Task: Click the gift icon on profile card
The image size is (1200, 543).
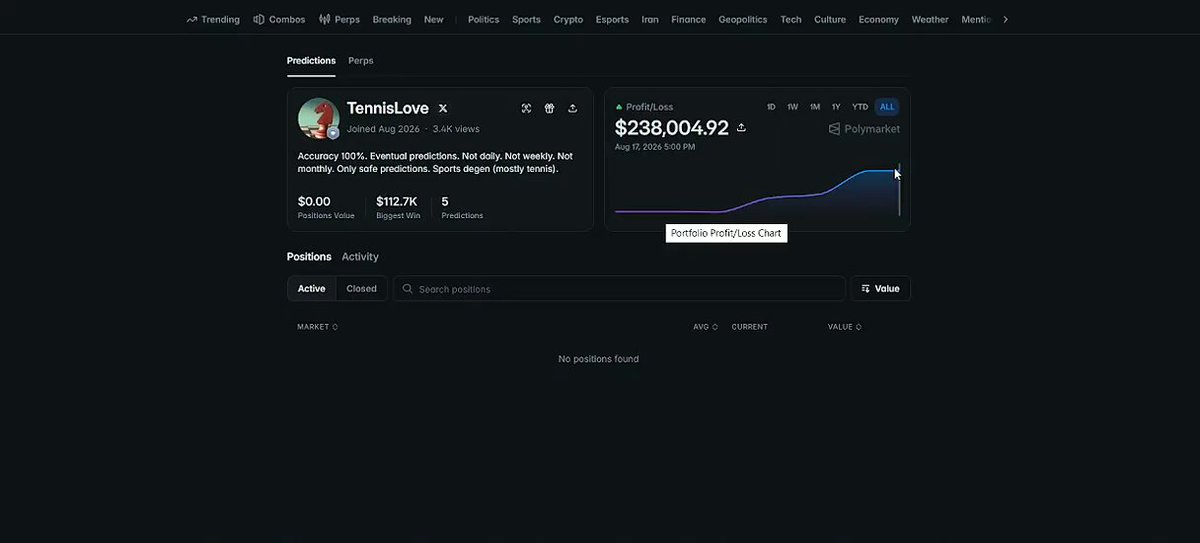Action: (549, 108)
